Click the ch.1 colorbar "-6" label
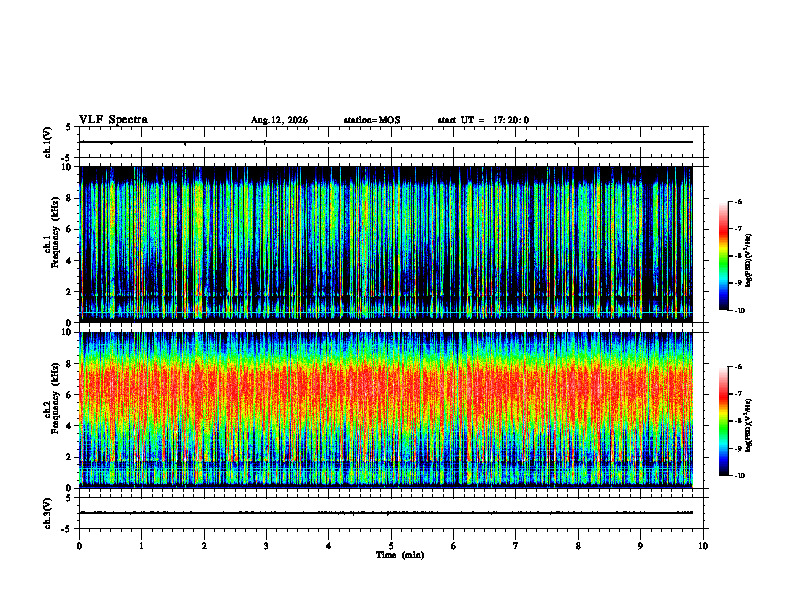Viewport: 792px width, 612px height. [x=738, y=201]
